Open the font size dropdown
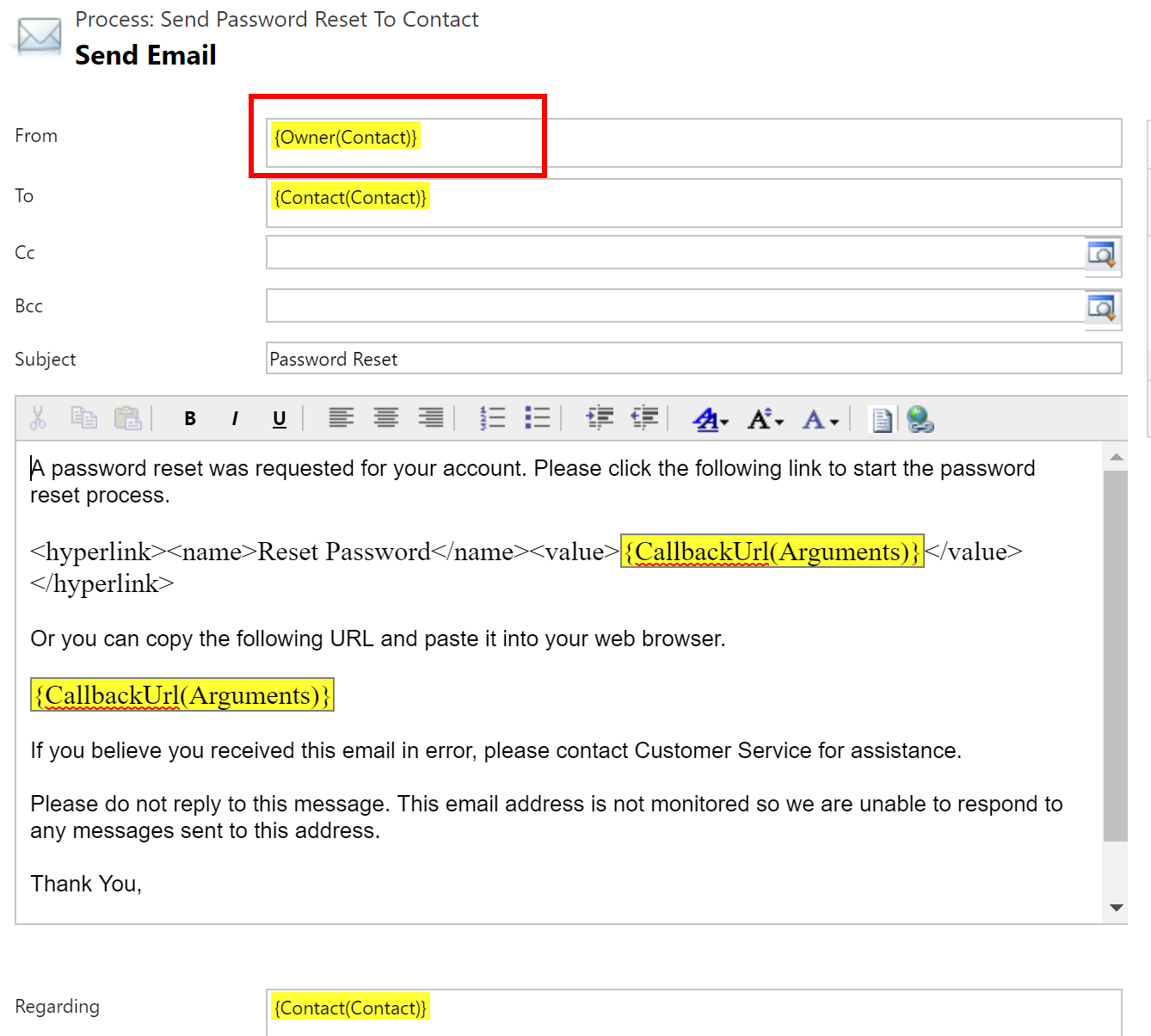Screen dimensions: 1151x1036 point(766,419)
